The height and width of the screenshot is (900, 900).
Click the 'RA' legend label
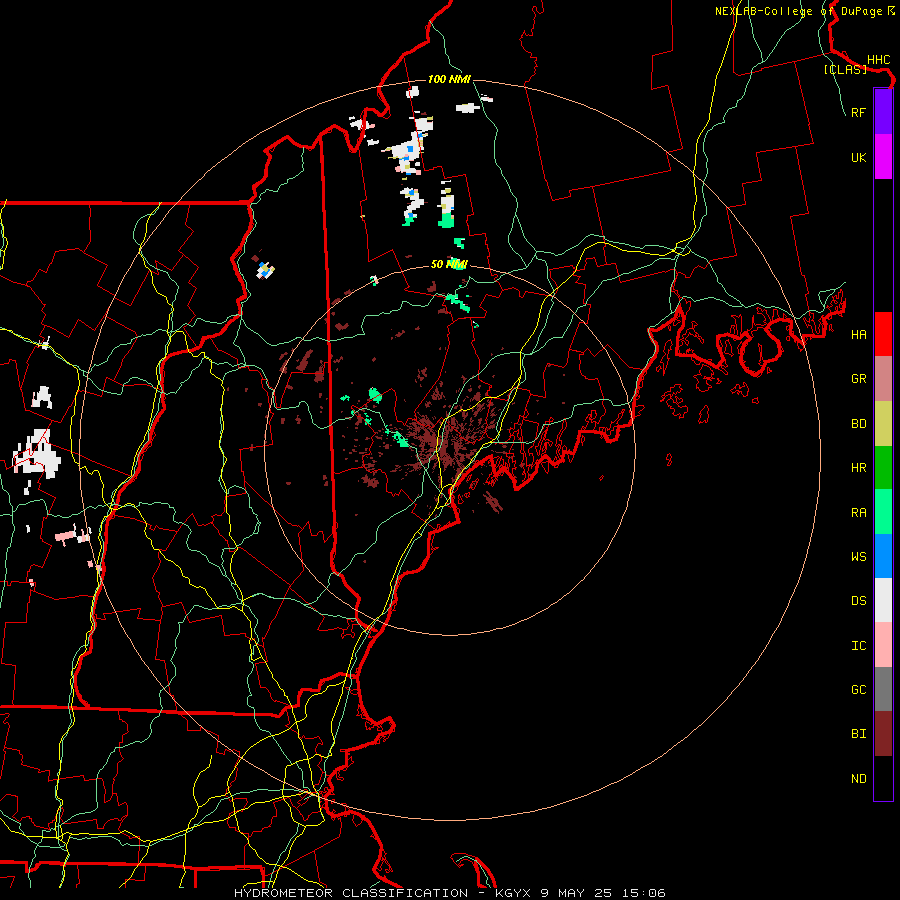859,513
